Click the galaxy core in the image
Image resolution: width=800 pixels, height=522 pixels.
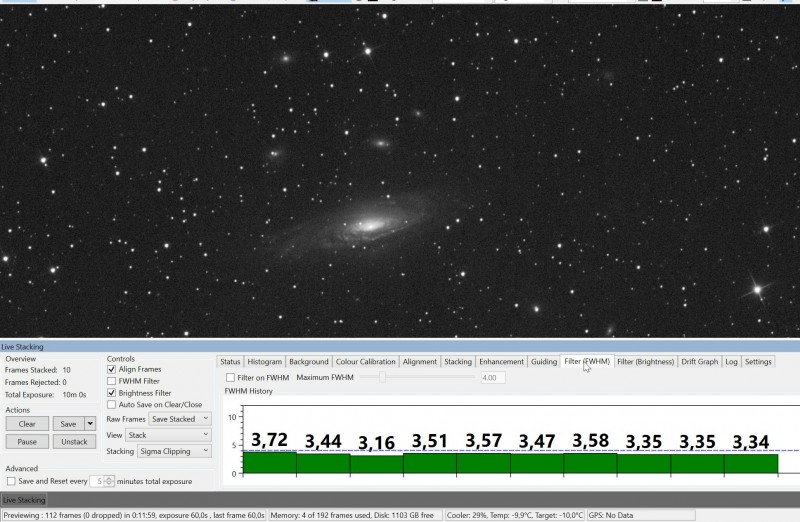pos(371,225)
